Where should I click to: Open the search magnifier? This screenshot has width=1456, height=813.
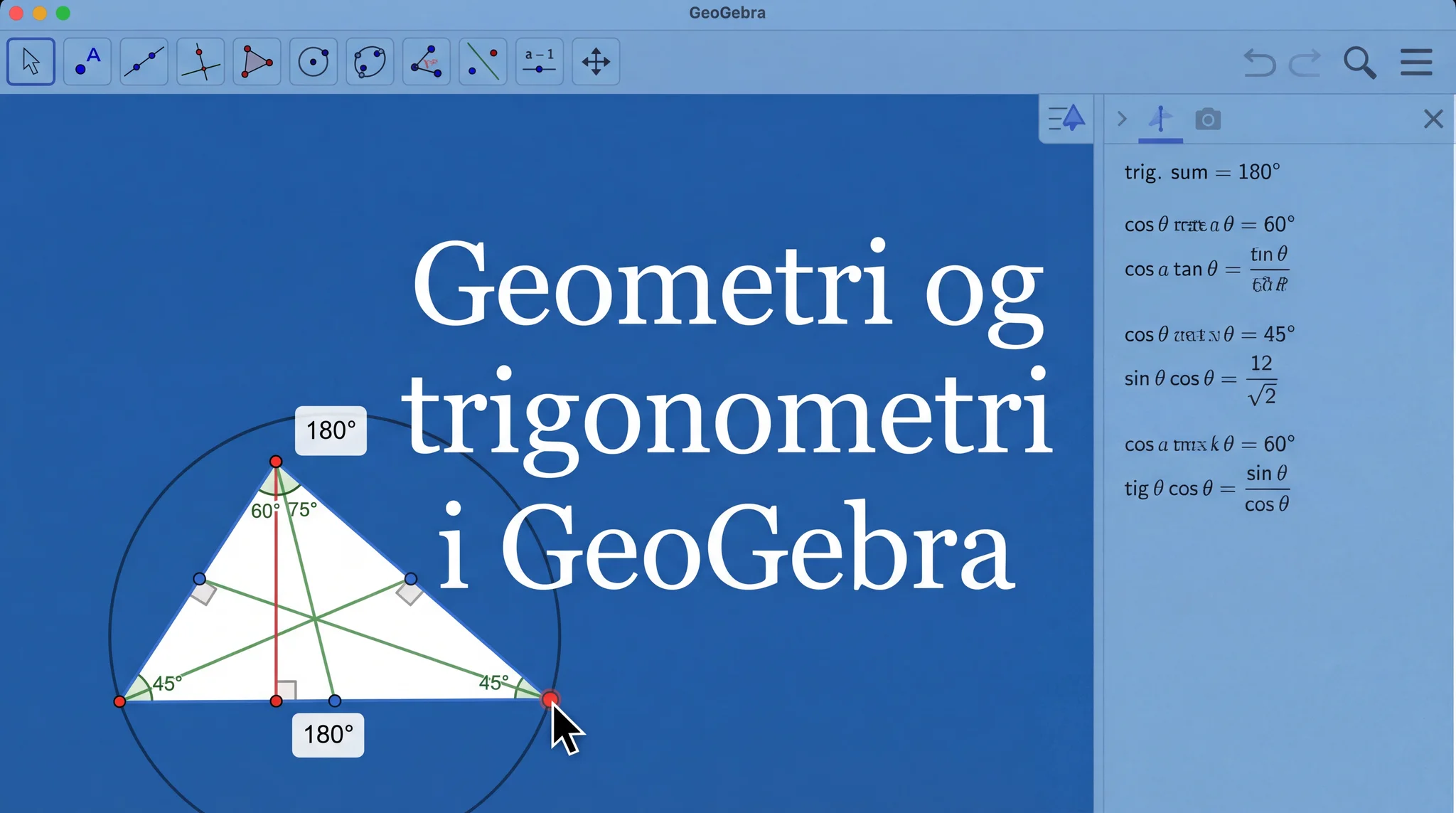click(1359, 63)
